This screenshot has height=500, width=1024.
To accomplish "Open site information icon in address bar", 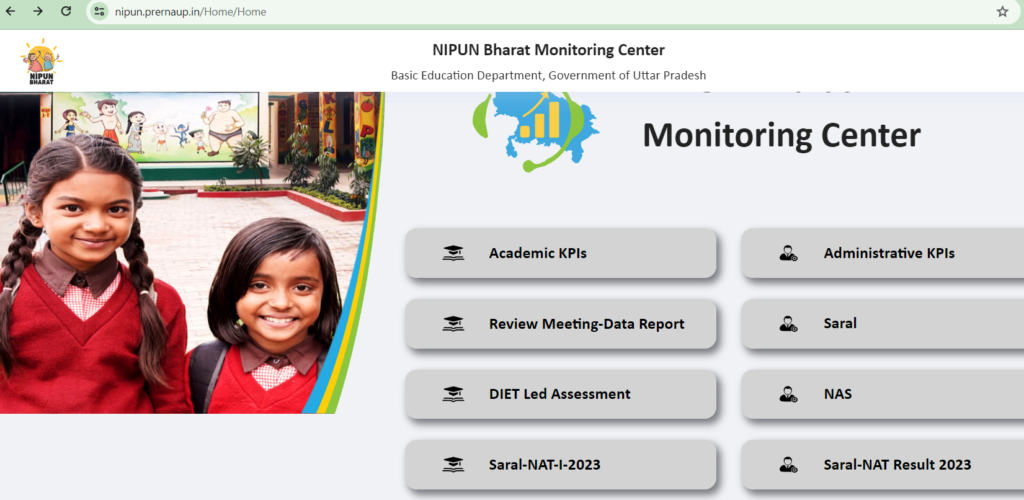I will 98,12.
